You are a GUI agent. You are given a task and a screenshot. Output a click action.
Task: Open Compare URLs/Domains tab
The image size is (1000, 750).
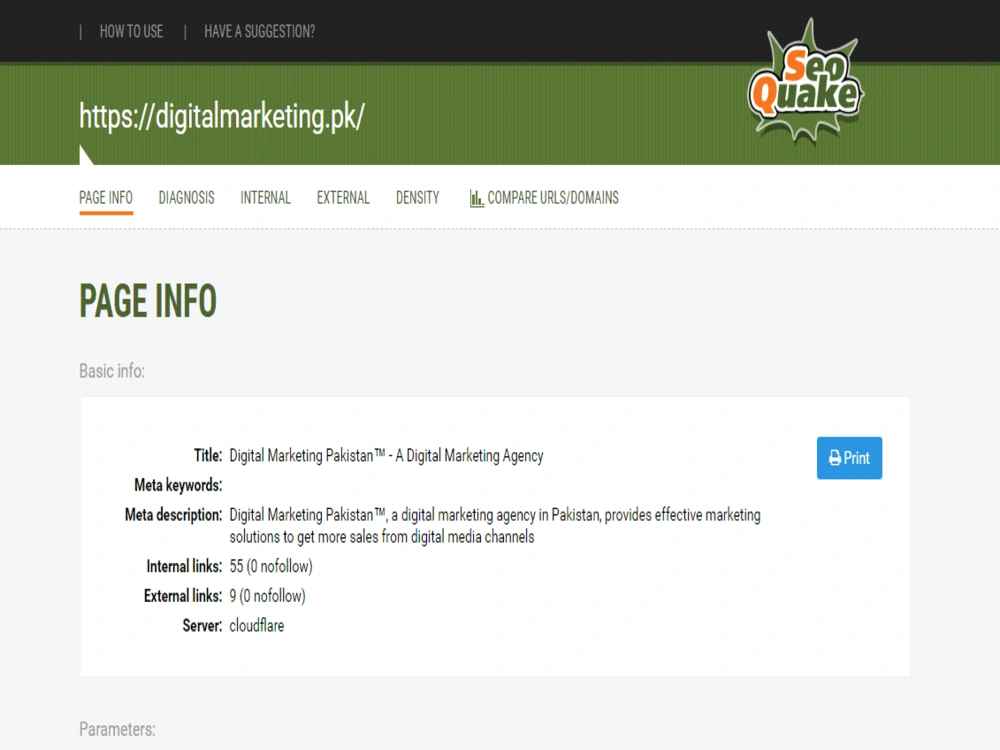(544, 198)
